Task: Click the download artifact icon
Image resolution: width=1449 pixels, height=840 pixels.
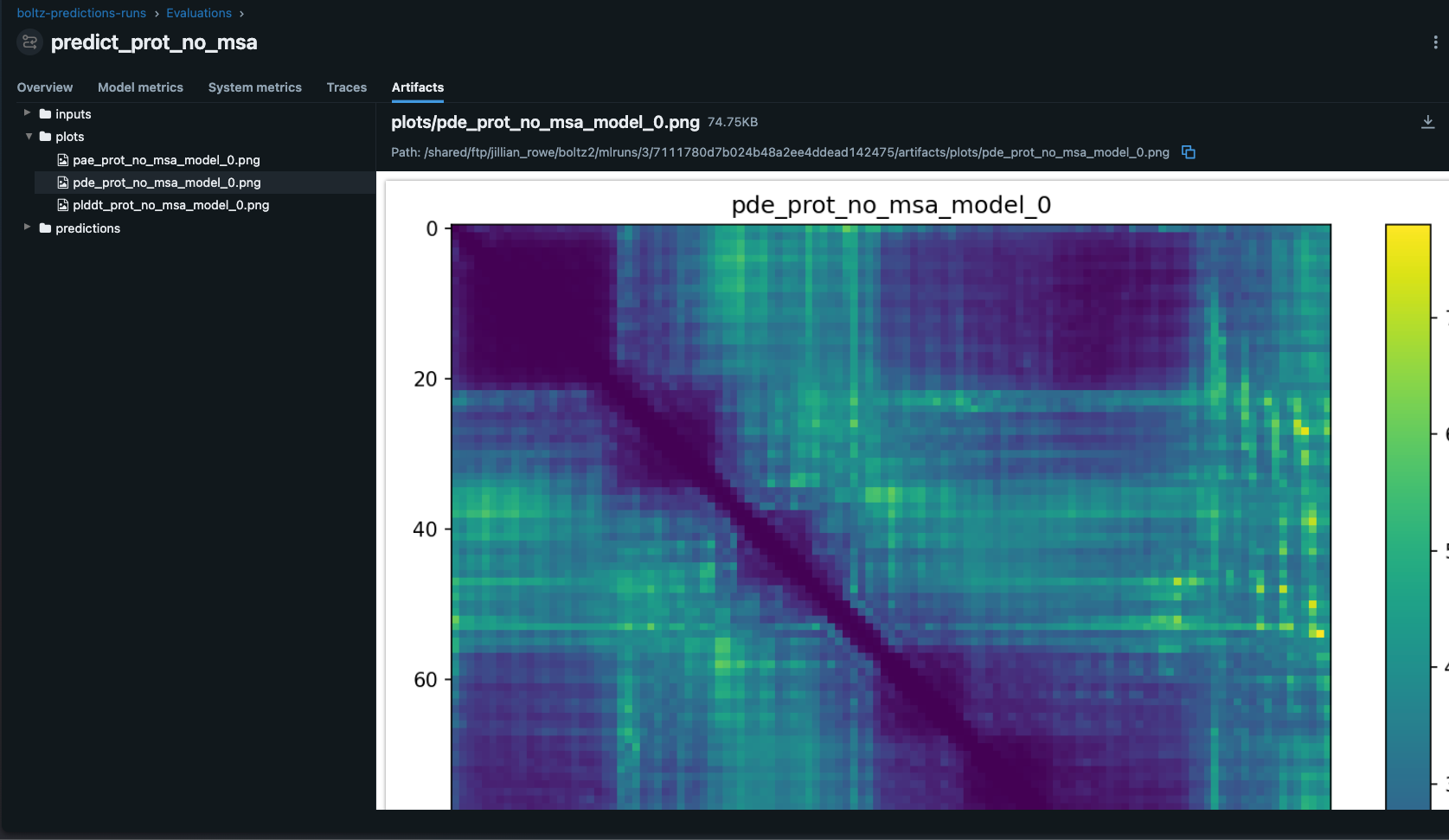Action: coord(1427,121)
